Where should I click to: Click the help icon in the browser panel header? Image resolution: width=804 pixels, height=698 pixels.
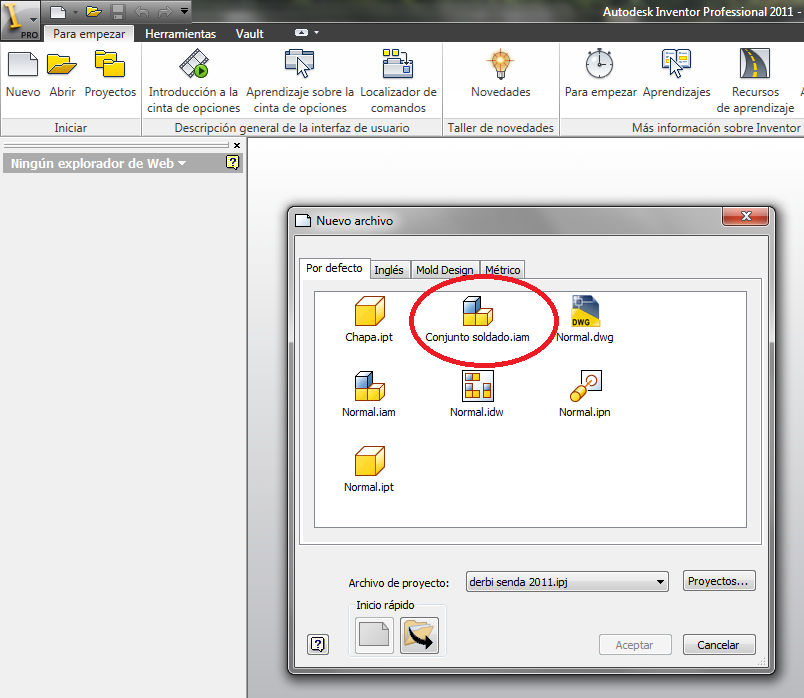pyautogui.click(x=232, y=163)
